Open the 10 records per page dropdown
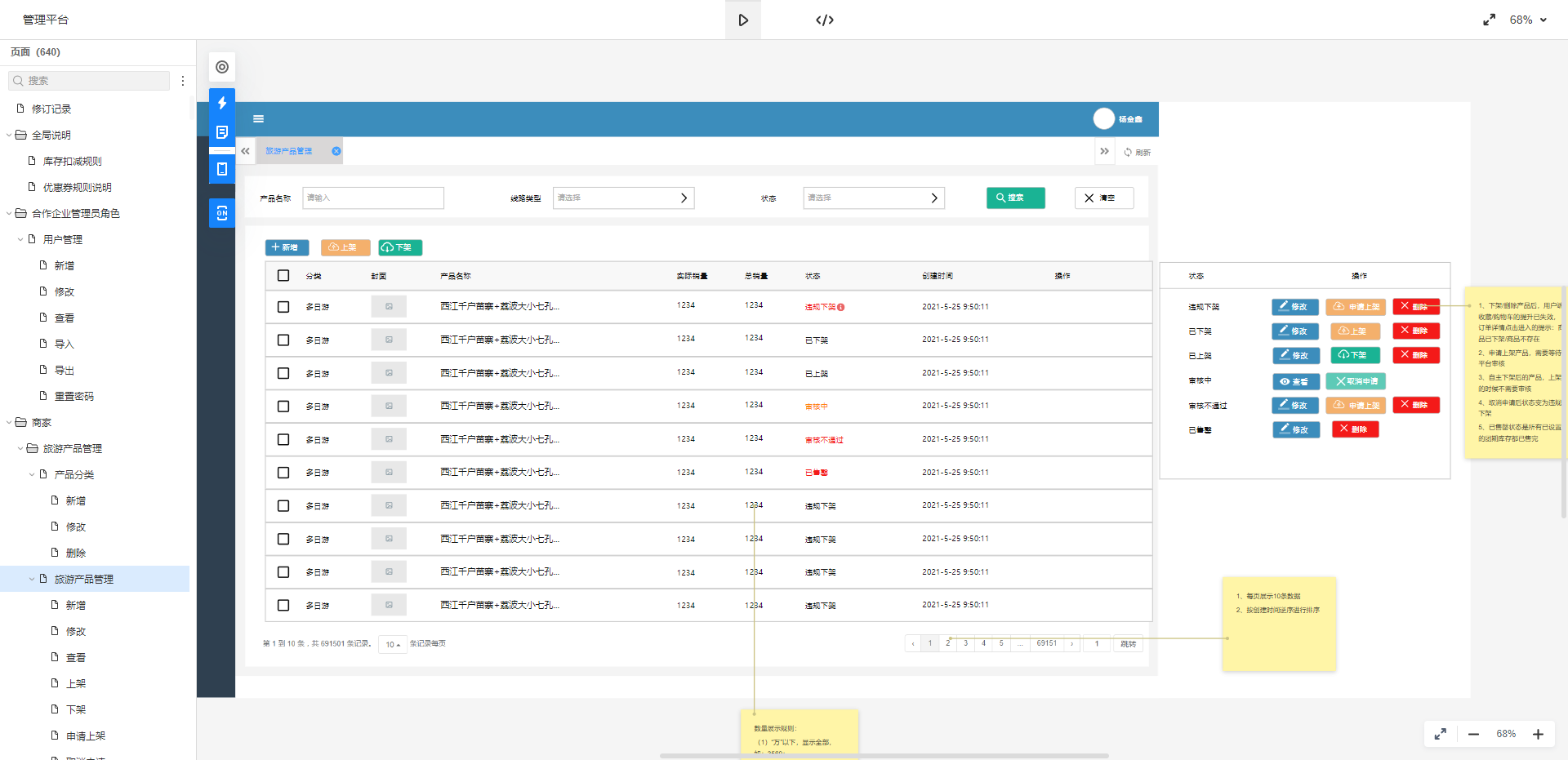Image resolution: width=1568 pixels, height=760 pixels. [393, 645]
